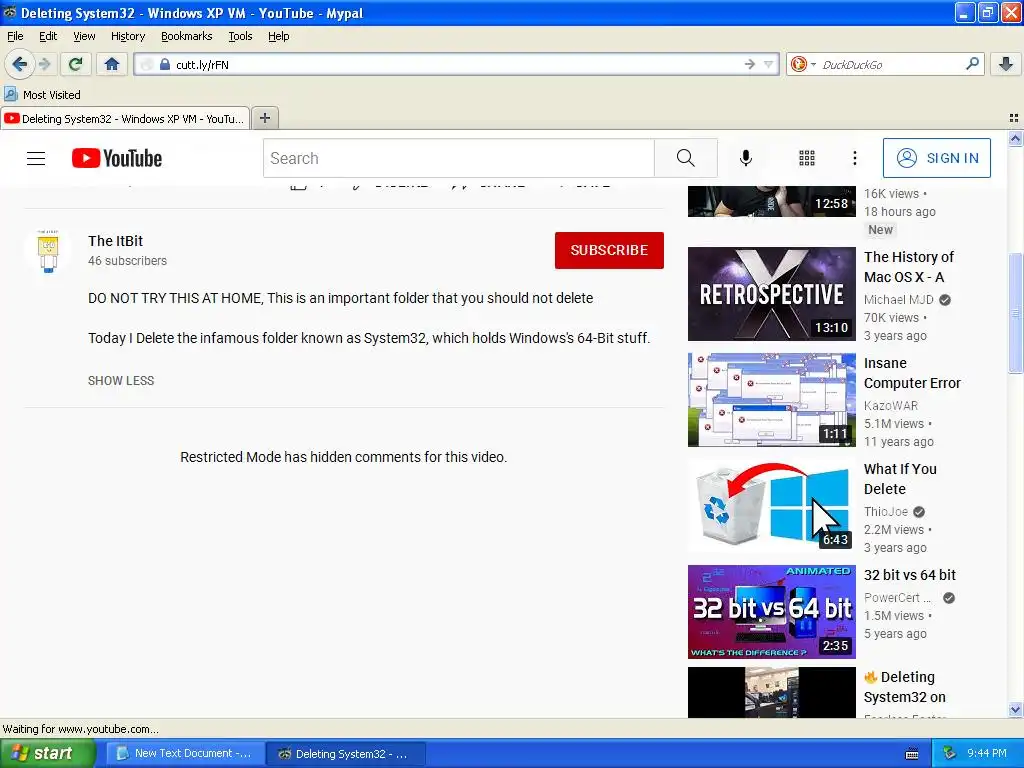The height and width of the screenshot is (768, 1024).
Task: Click inside the address bar URL field
Action: coord(457,64)
